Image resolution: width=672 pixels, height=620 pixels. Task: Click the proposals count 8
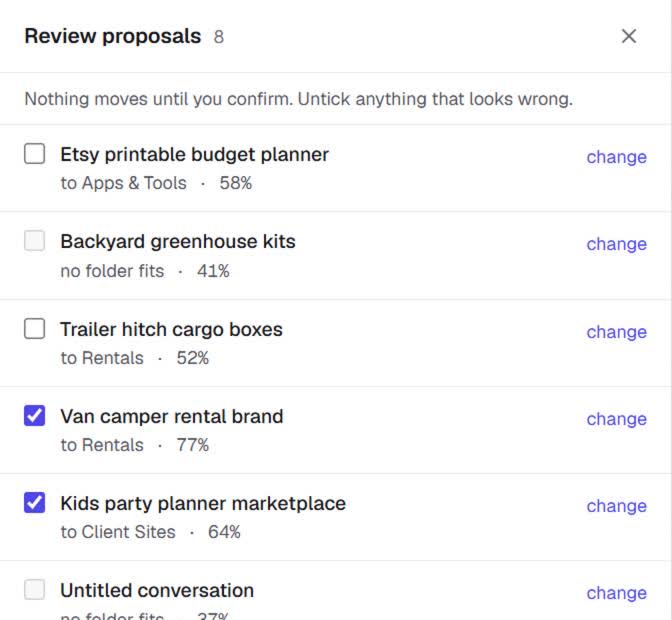tap(219, 37)
